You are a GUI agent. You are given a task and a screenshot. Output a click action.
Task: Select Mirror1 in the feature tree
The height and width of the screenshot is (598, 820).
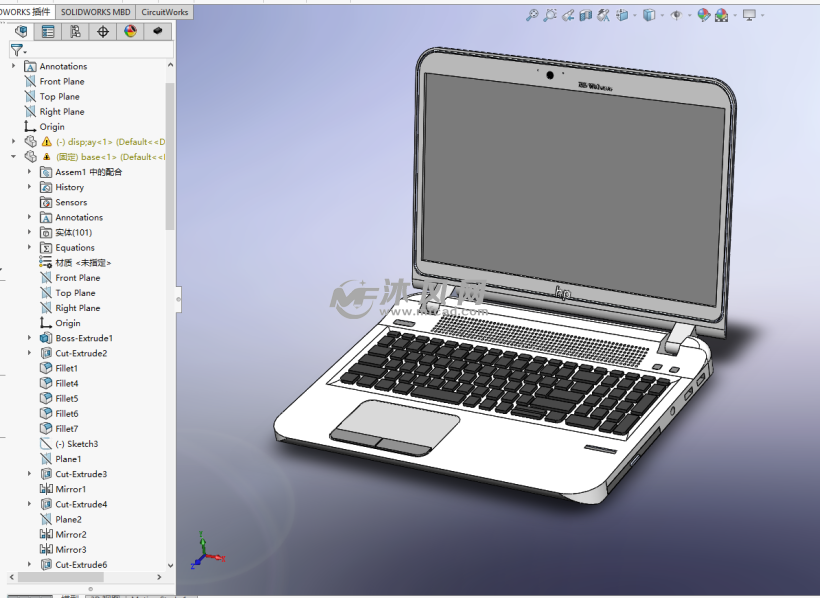[x=70, y=489]
